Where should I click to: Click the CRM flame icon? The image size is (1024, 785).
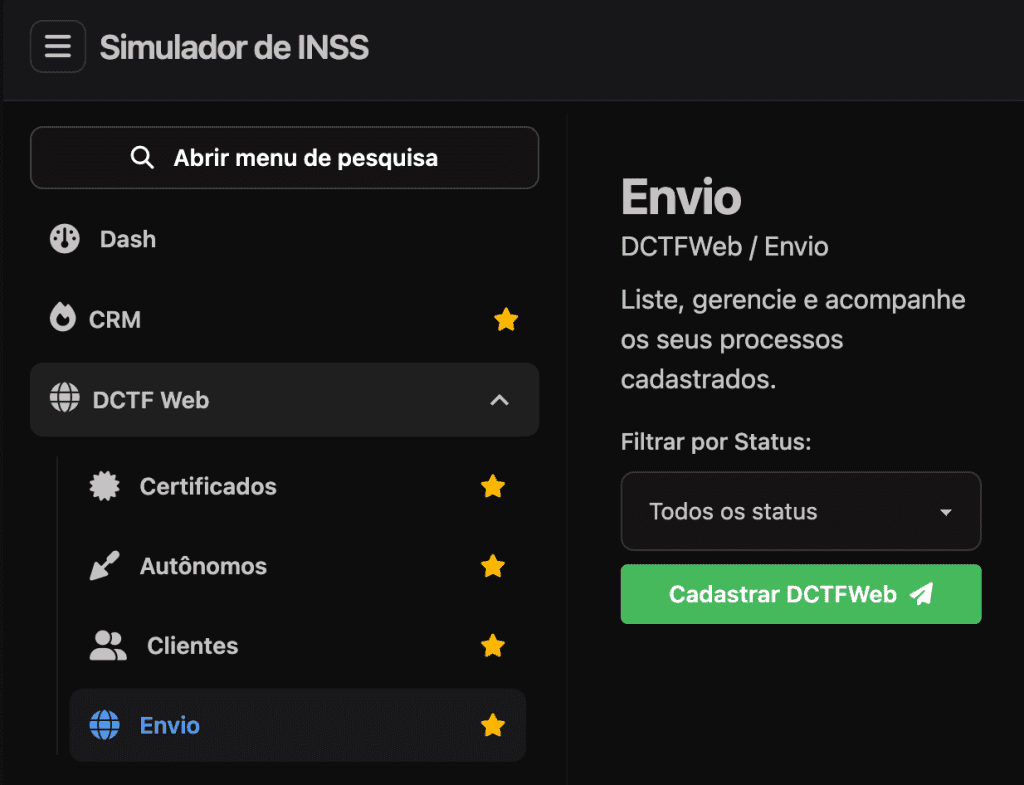(65, 319)
